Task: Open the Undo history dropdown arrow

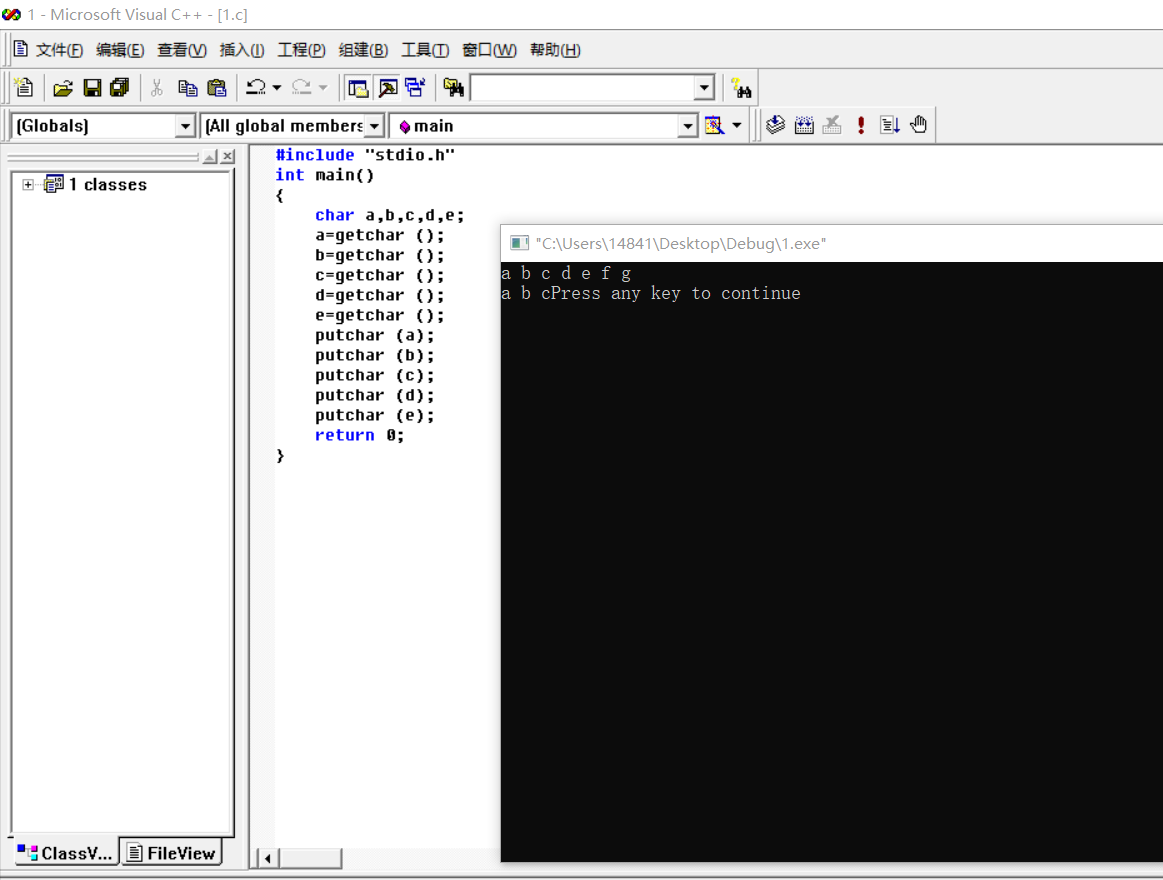Action: click(277, 88)
